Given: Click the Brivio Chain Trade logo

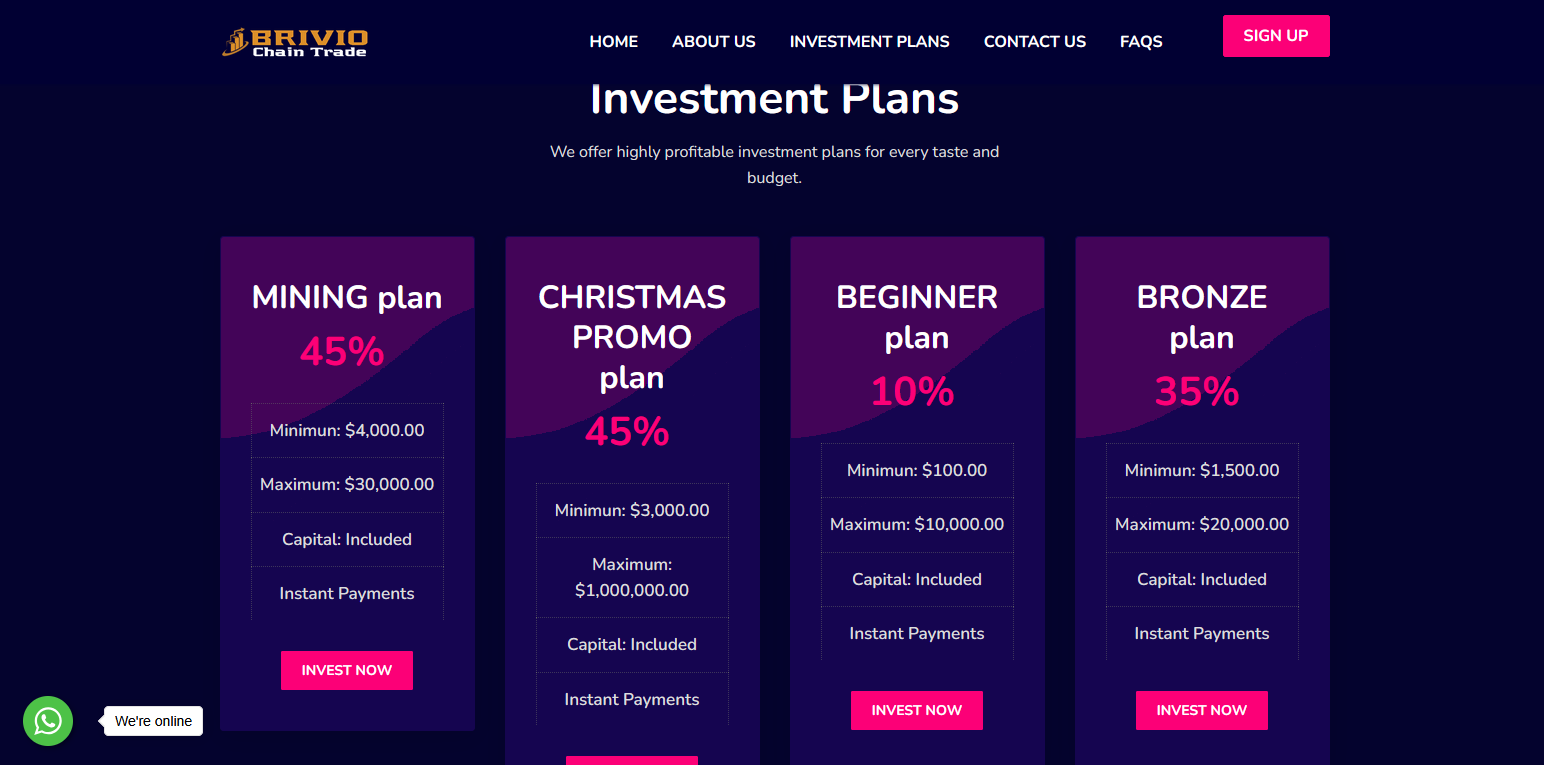Looking at the screenshot, I should (295, 42).
